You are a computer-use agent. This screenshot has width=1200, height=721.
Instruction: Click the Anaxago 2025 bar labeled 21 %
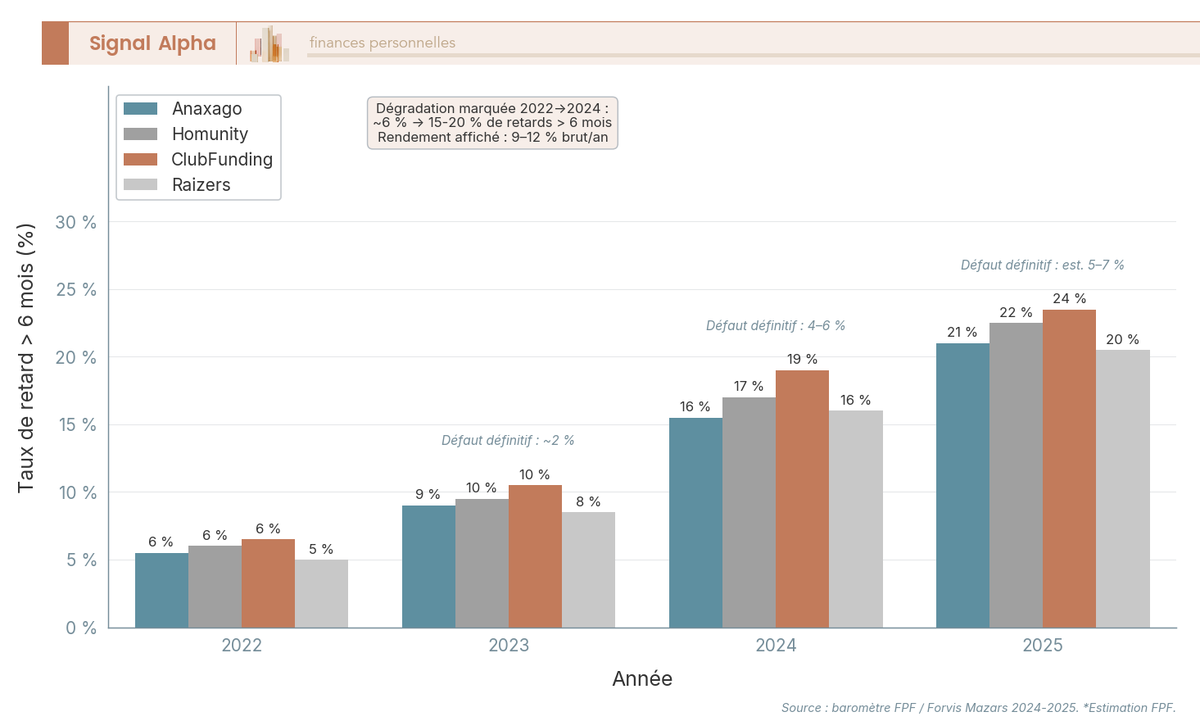click(963, 486)
